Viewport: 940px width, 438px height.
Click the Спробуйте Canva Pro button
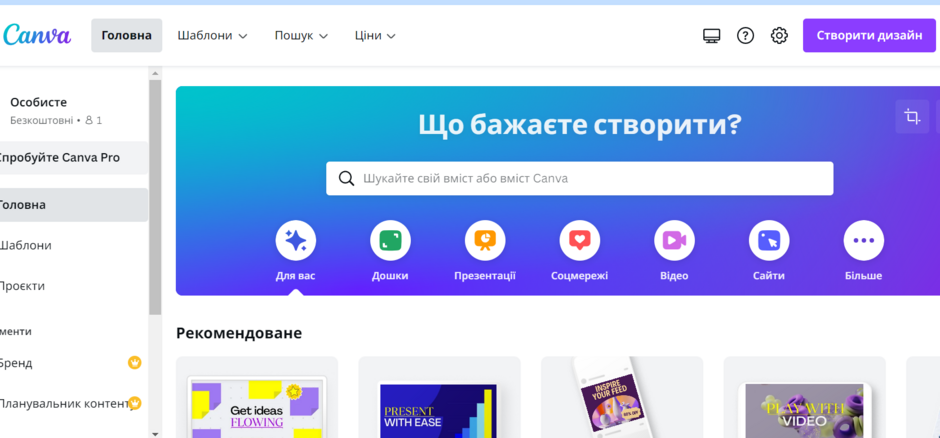point(74,158)
